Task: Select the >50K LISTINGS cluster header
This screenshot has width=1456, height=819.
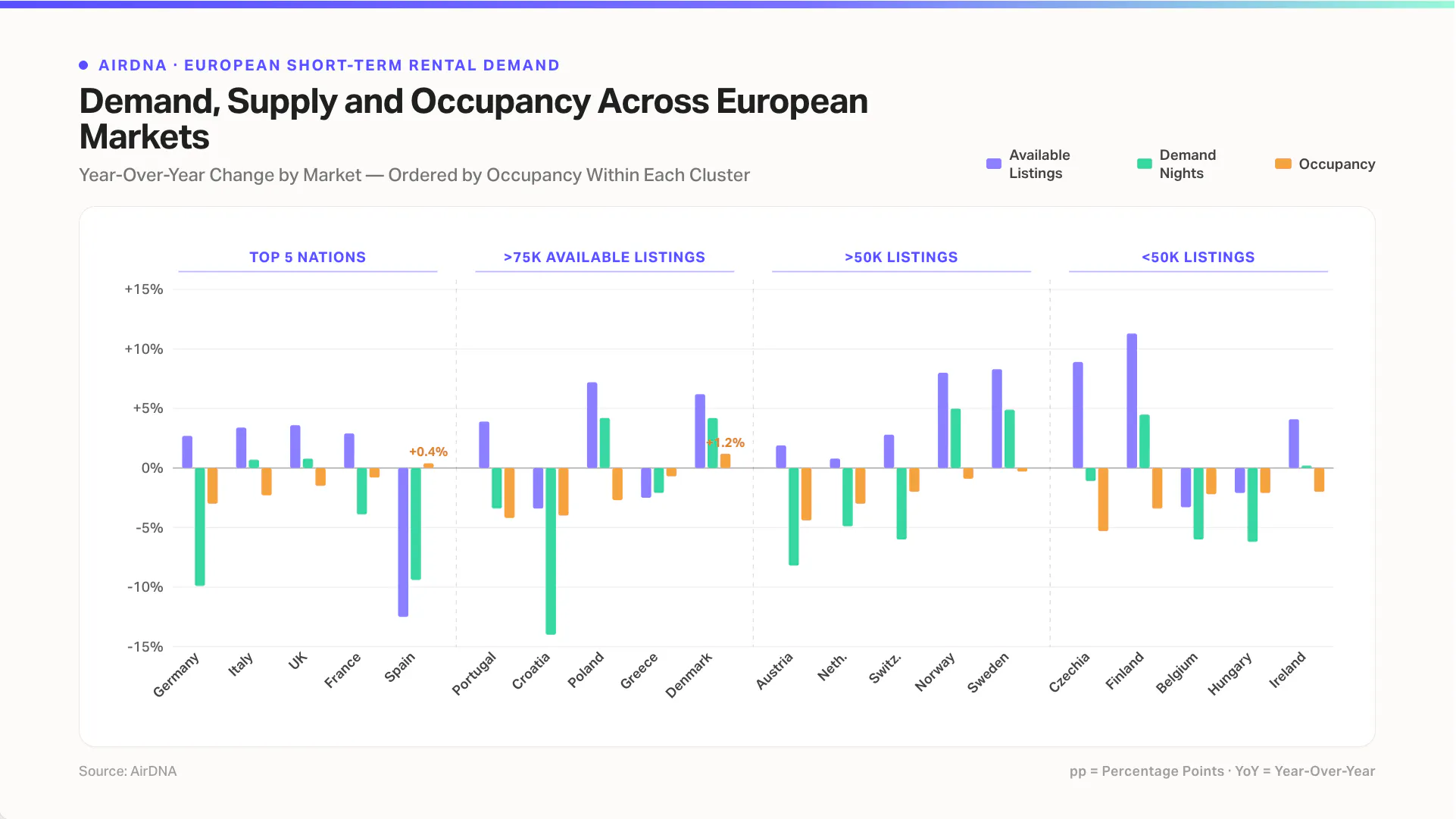Action: 901,258
